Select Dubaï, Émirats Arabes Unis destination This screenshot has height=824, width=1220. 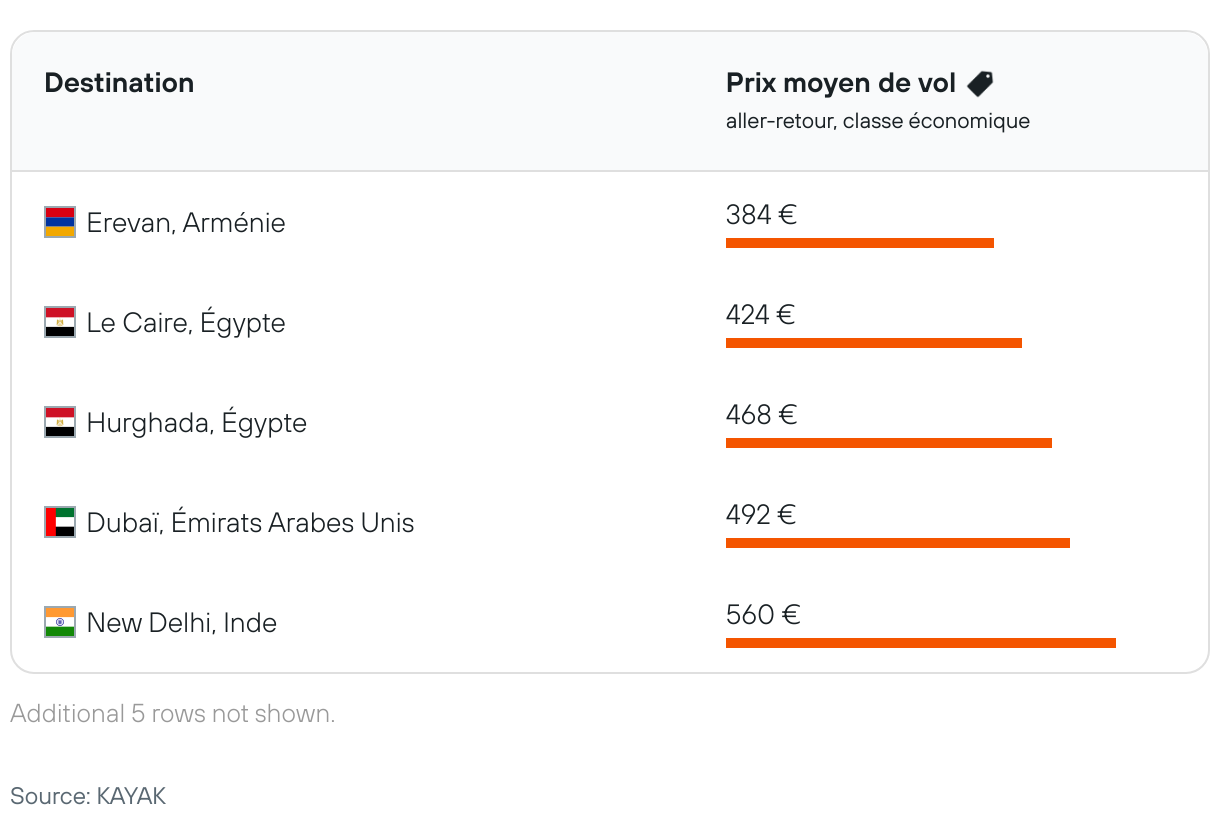[x=250, y=522]
